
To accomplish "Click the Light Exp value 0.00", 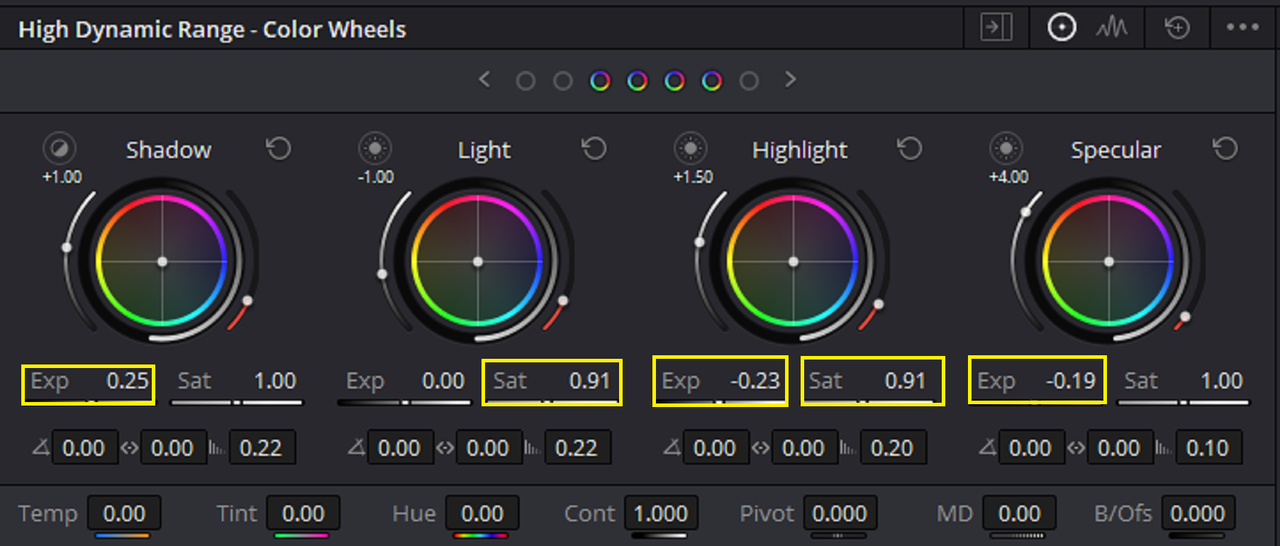I will click(x=443, y=381).
